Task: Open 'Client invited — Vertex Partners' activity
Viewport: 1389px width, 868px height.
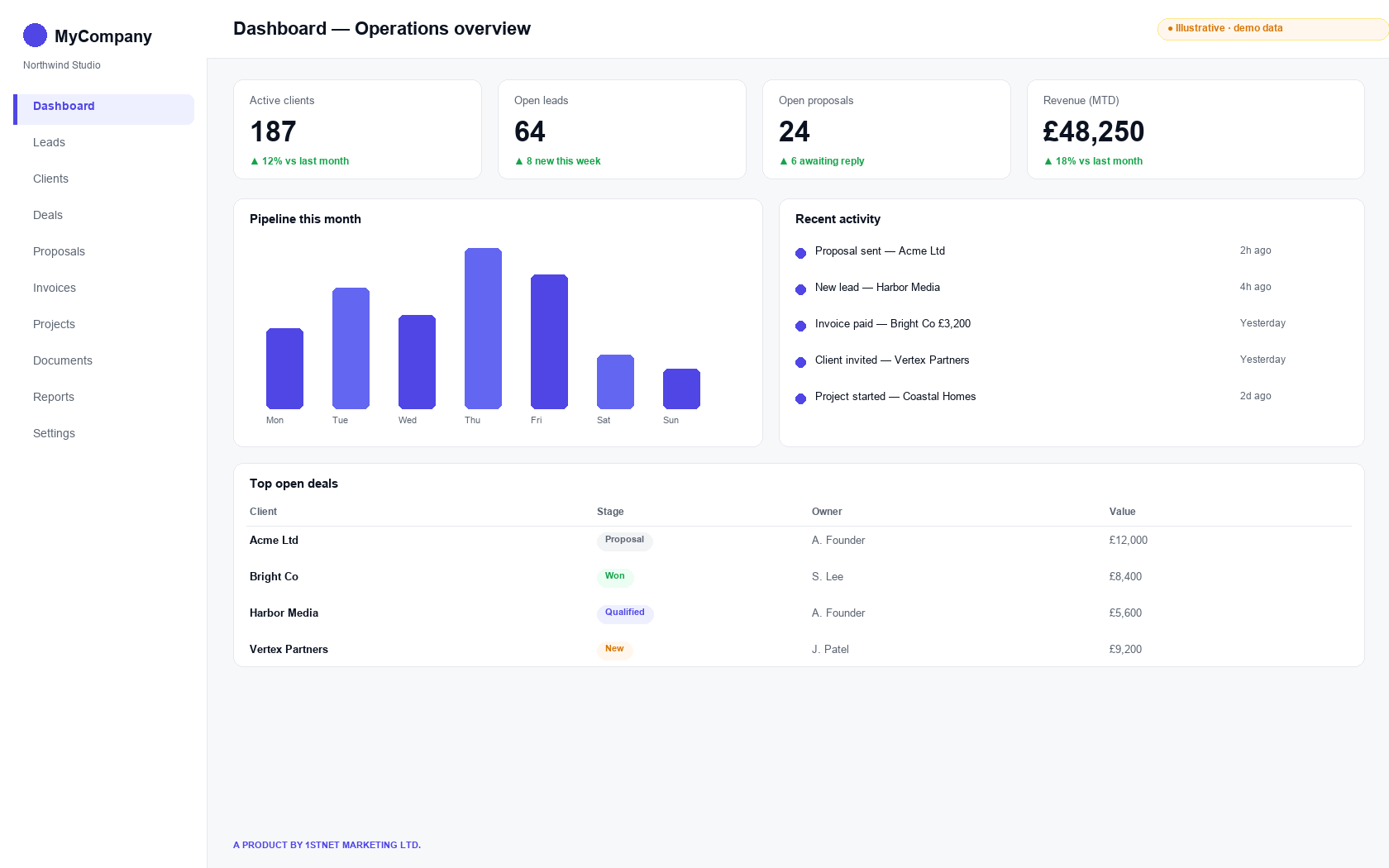Action: 892,360
